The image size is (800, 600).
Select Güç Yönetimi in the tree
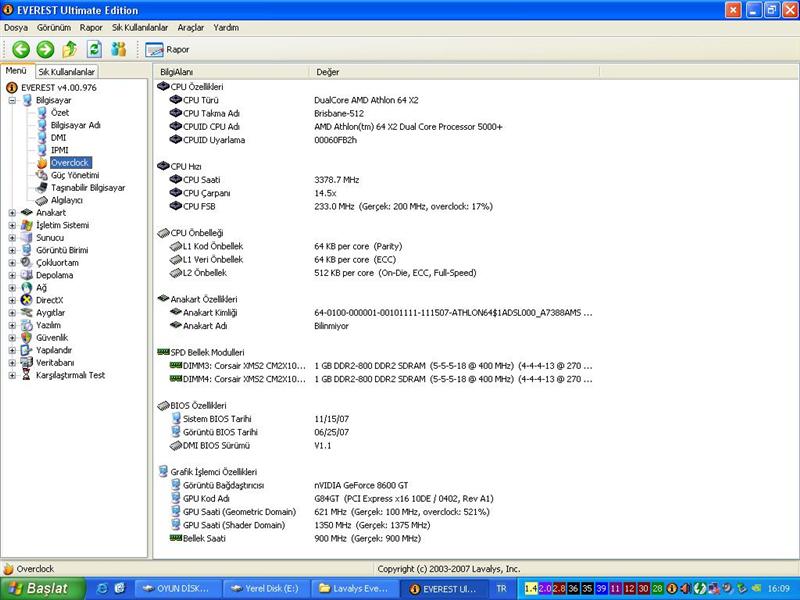pos(75,175)
